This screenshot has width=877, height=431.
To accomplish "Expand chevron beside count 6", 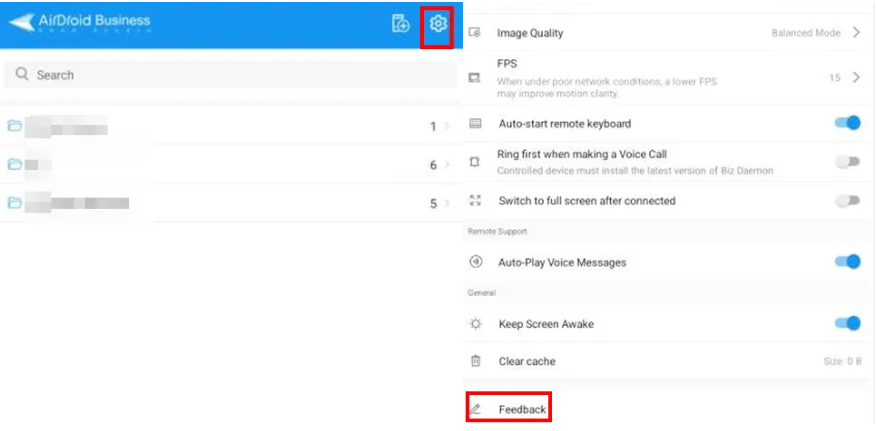I will coord(446,165).
